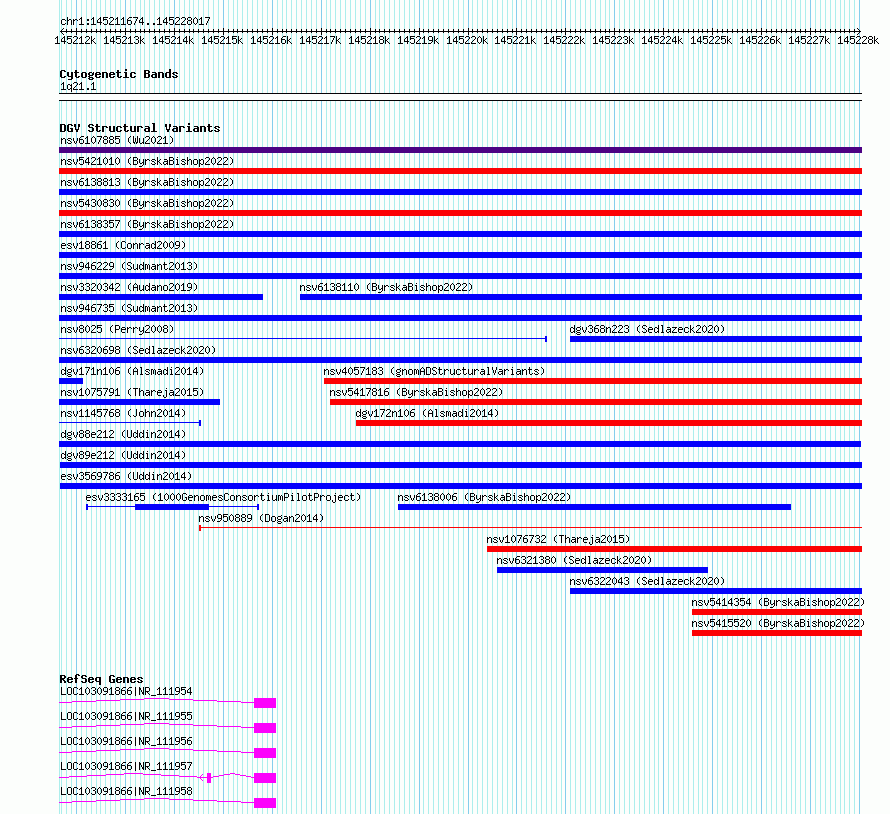The width and height of the screenshot is (890, 814).
Task: Select dgv89e212 (Uddin2014) label
Action: pos(123,455)
